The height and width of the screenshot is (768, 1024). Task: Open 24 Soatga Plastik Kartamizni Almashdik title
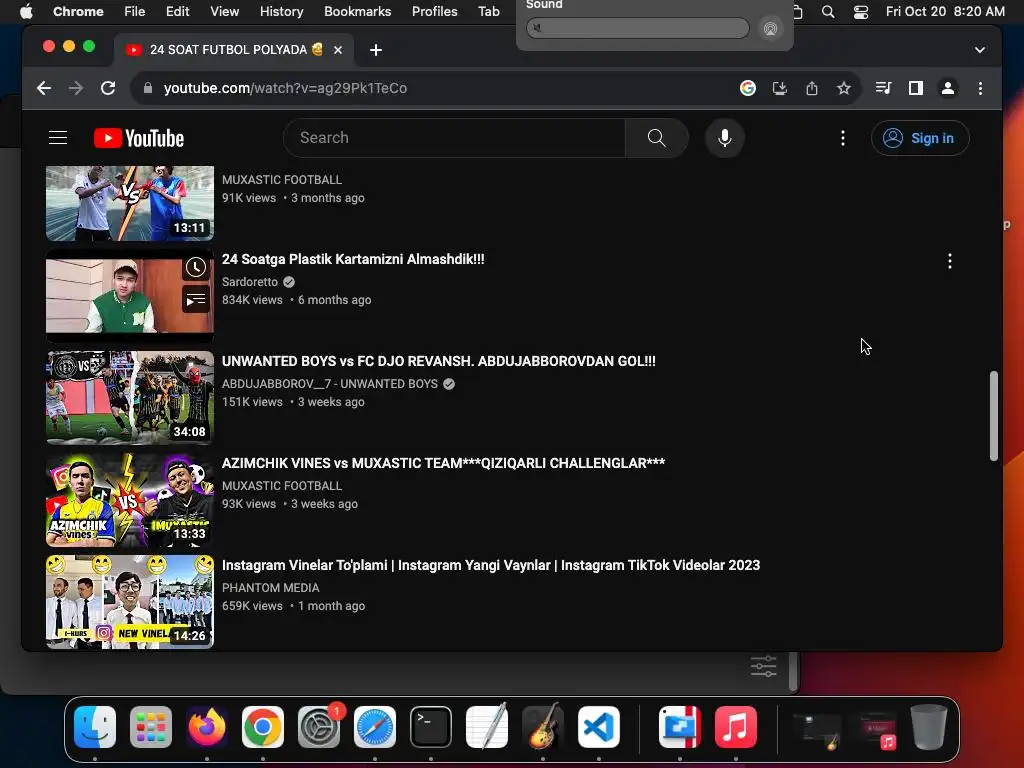[353, 259]
